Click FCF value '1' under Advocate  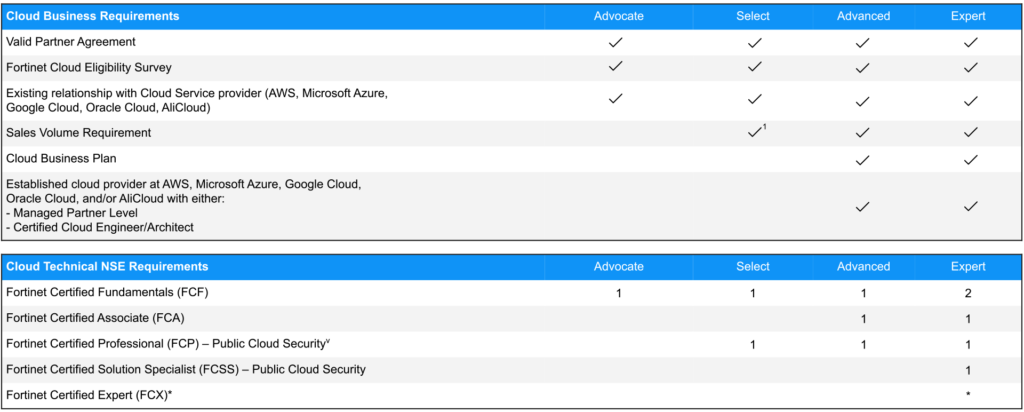(619, 293)
